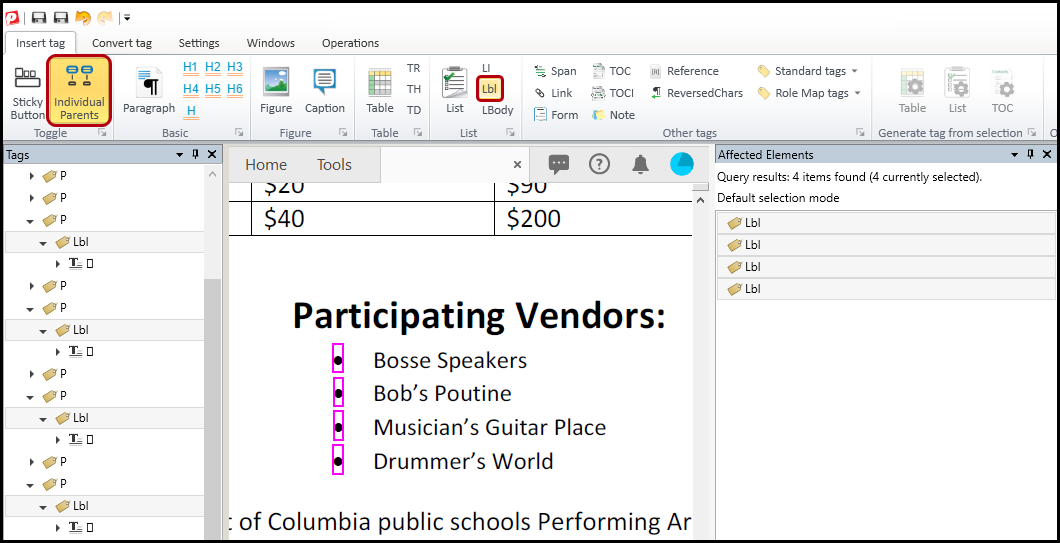The height and width of the screenshot is (543, 1060).
Task: Open the Tags panel options dropdown arrow
Action: [x=180, y=155]
